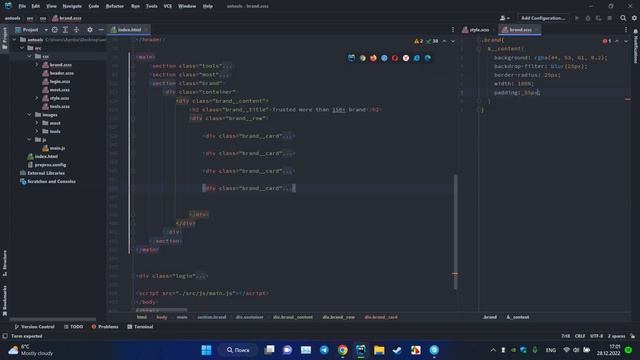Viewport: 640px width, 360px height.
Task: Click JetBrains IDE taskbar icon
Action: [361, 350]
